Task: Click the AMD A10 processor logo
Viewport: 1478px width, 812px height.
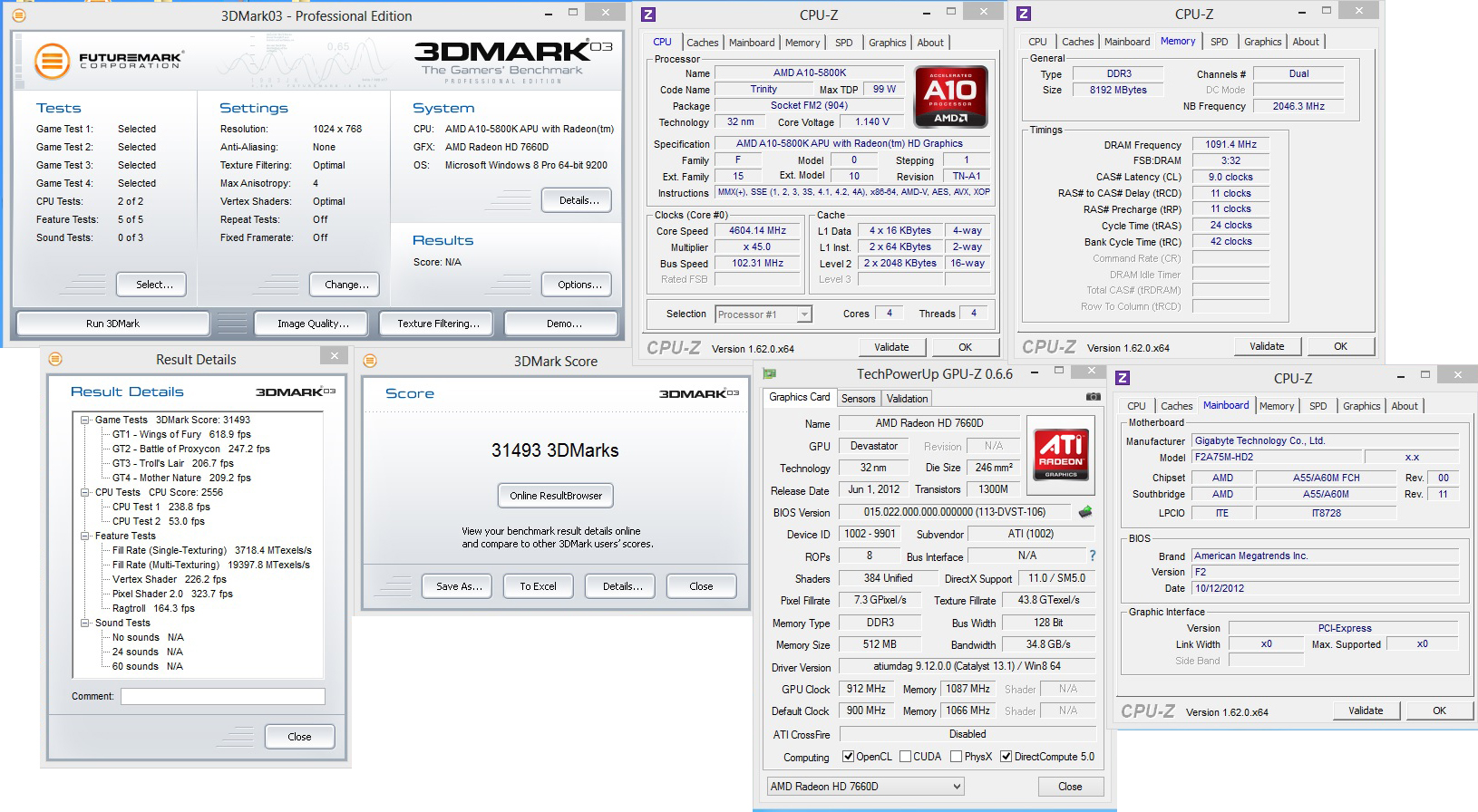Action: pyautogui.click(x=949, y=96)
